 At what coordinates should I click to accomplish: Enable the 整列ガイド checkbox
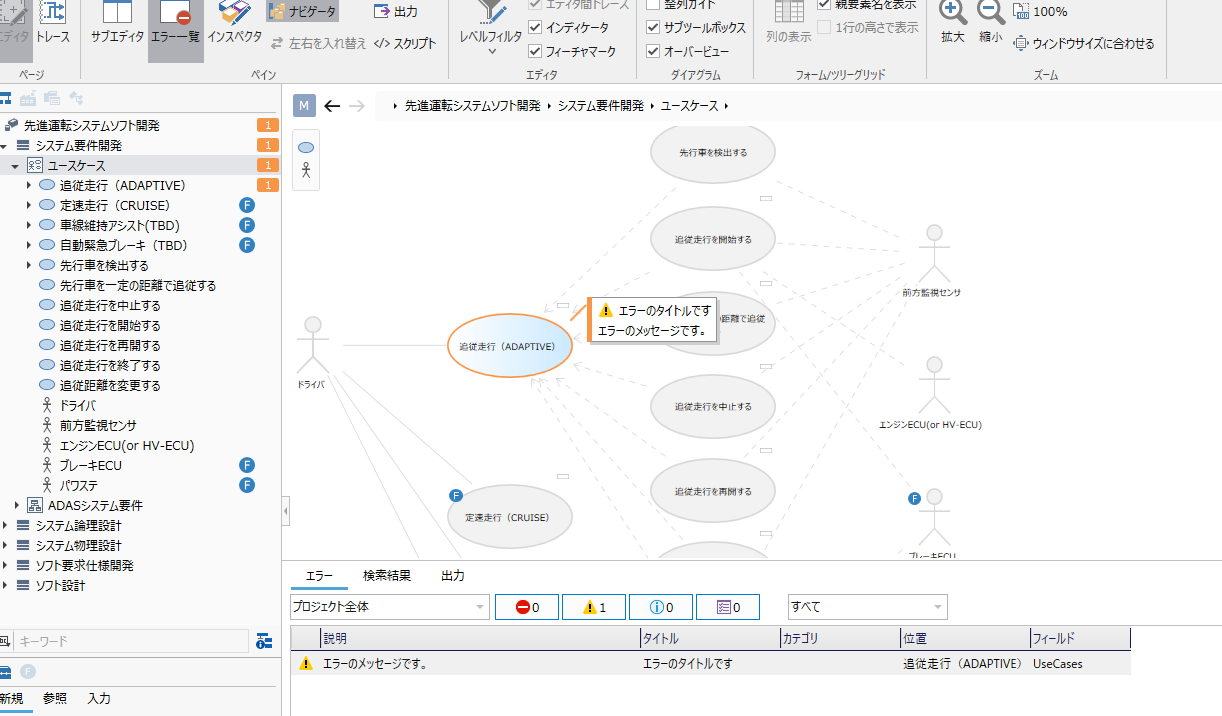click(653, 4)
